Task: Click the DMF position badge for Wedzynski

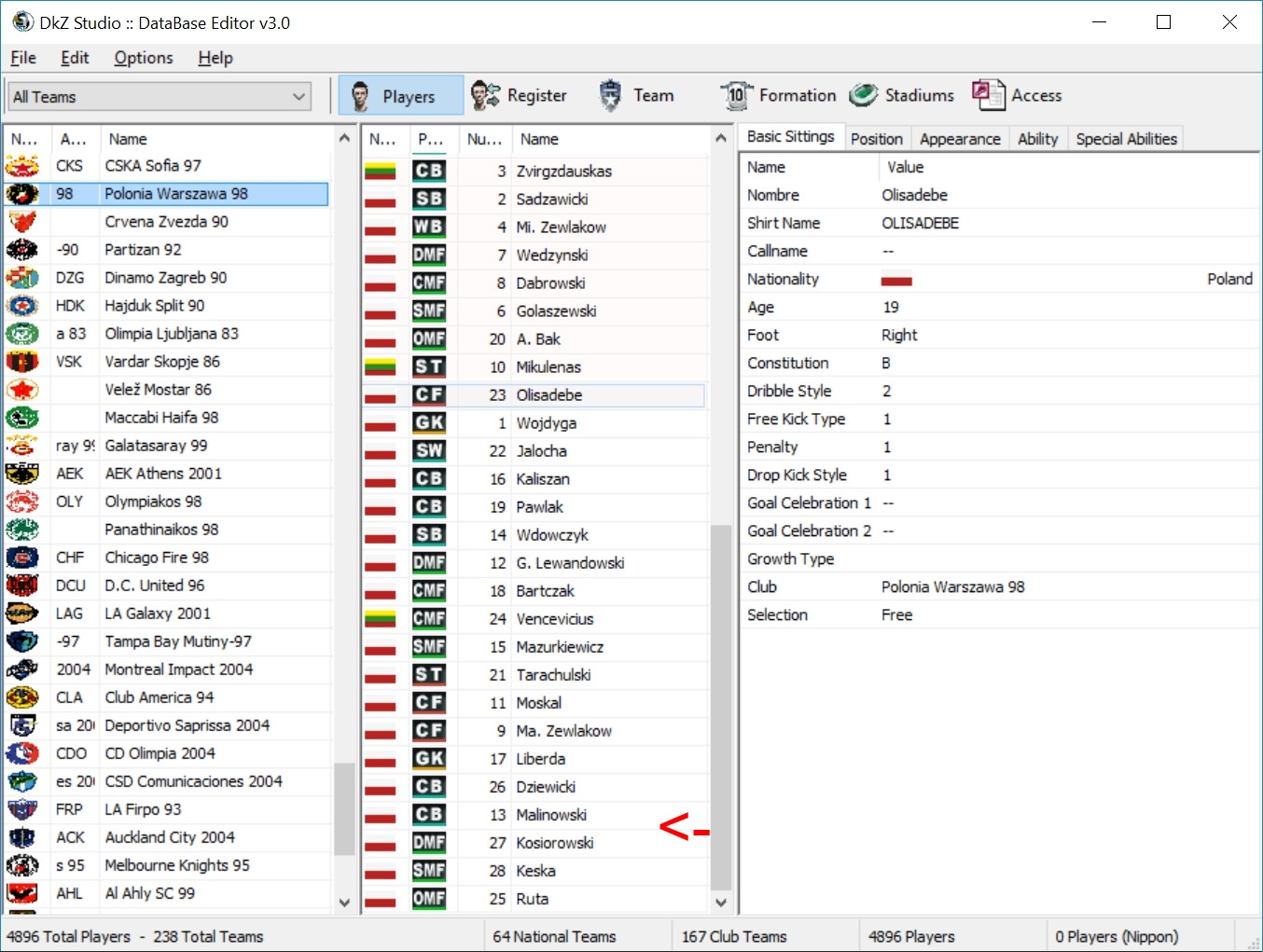Action: 429,255
